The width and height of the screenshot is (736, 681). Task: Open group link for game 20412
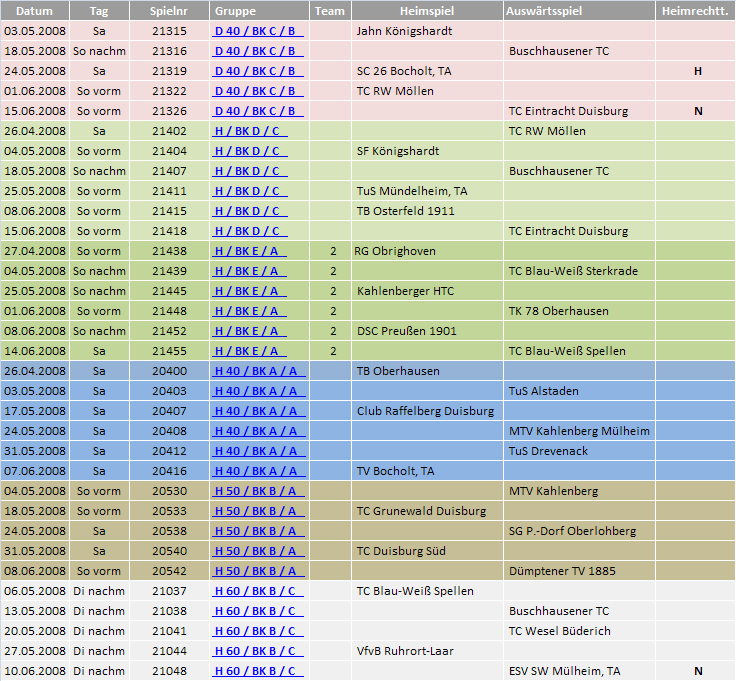pyautogui.click(x=260, y=451)
